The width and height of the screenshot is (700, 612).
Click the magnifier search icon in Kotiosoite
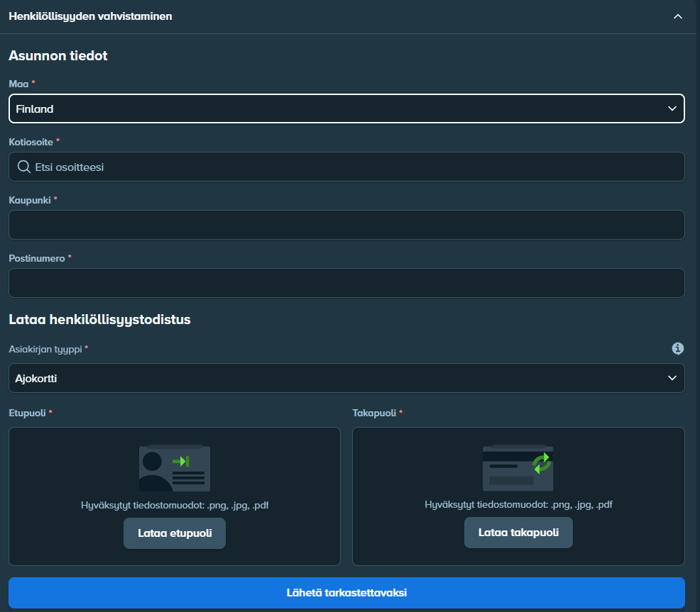(x=24, y=167)
